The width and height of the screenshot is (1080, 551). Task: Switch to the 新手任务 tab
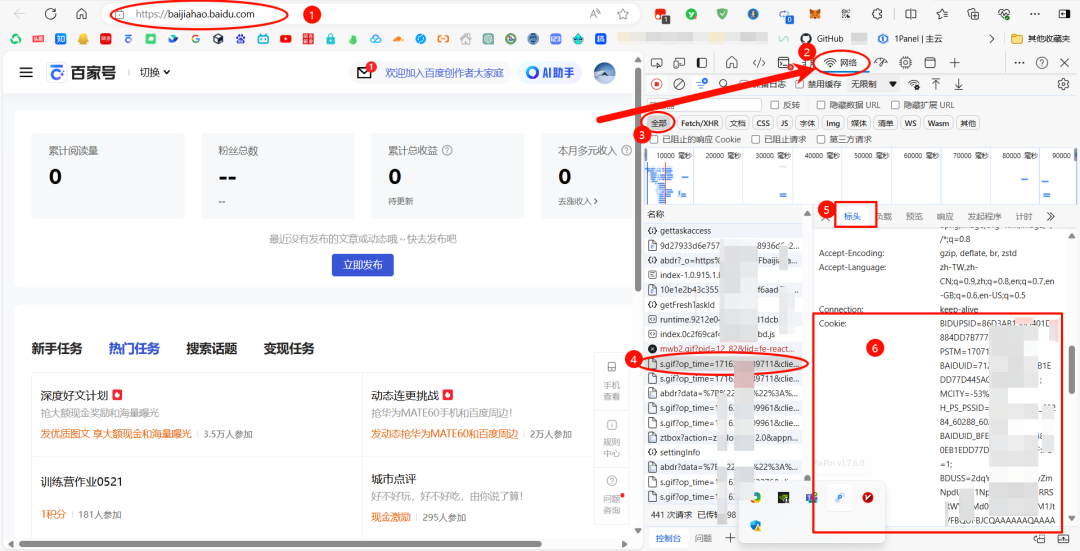tap(56, 349)
